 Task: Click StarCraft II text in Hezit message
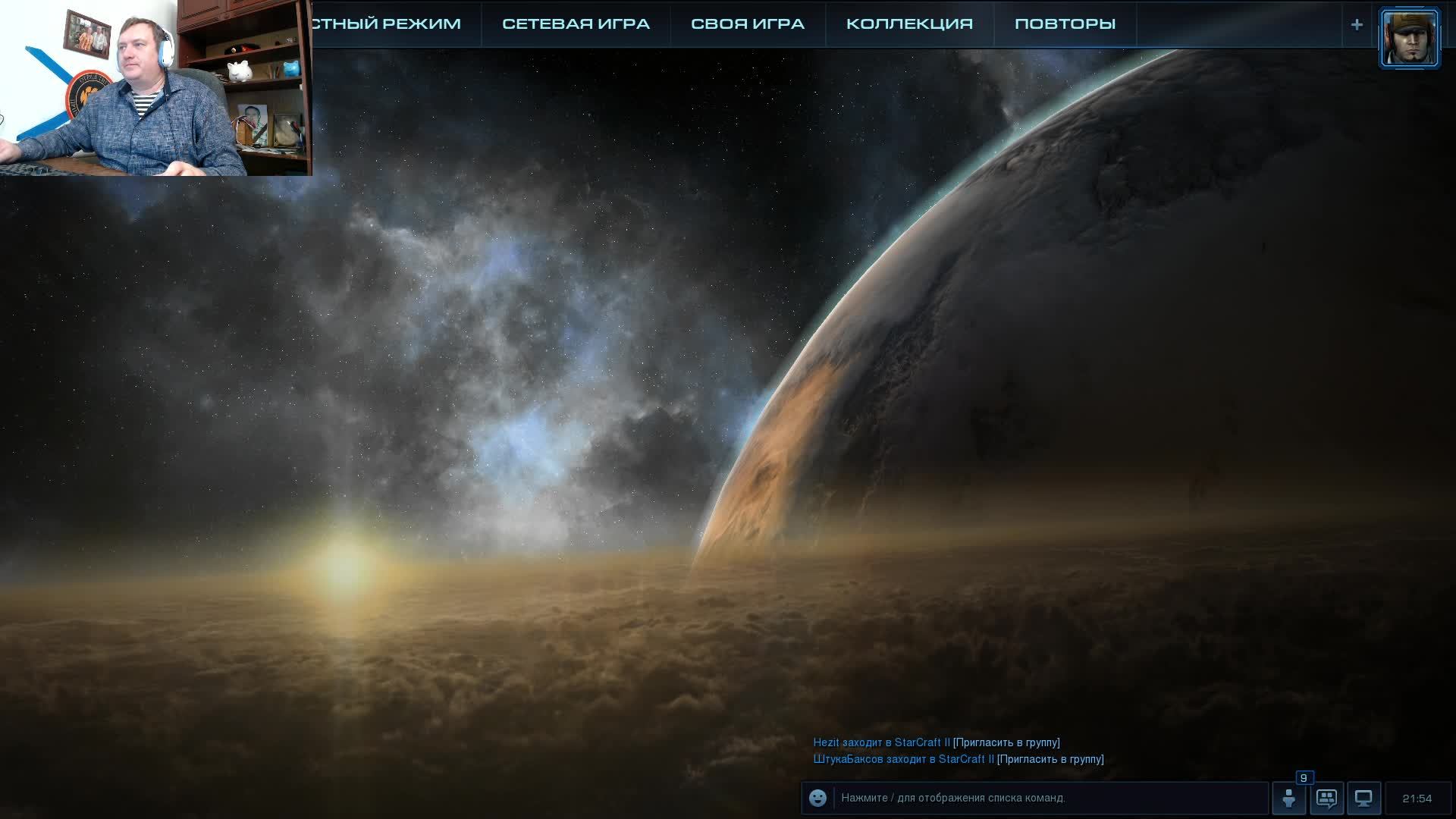(921, 742)
